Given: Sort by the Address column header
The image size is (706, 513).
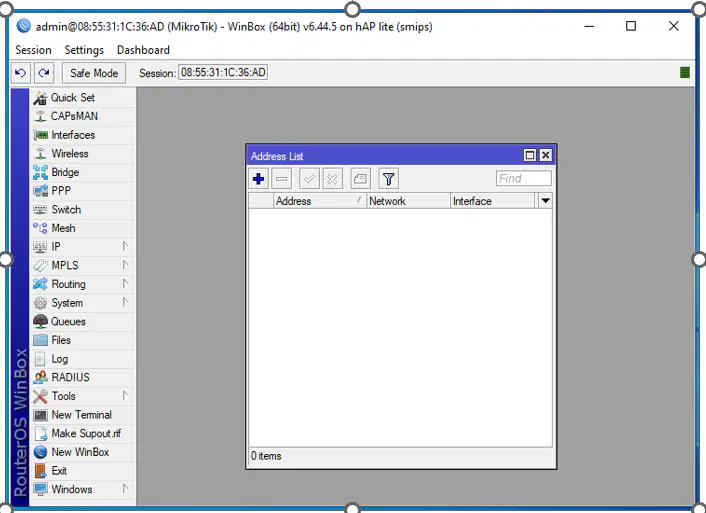Looking at the screenshot, I should point(320,201).
